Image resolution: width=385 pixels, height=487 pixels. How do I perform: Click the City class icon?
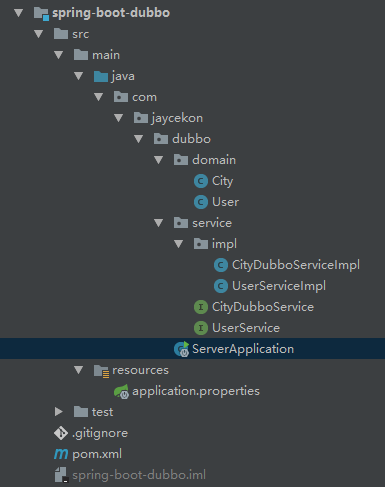pyautogui.click(x=201, y=181)
